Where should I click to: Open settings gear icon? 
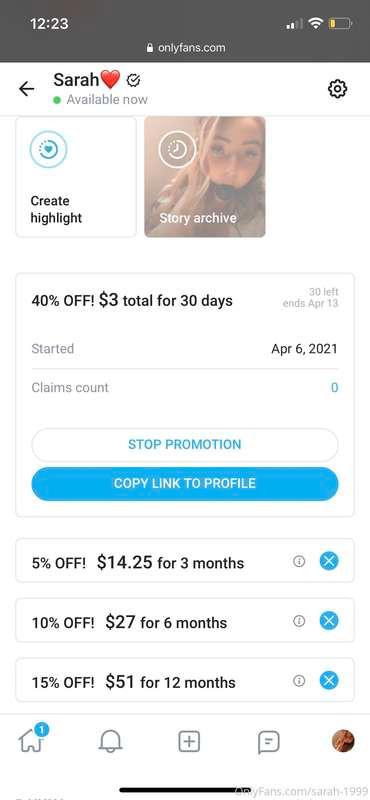[x=337, y=89]
